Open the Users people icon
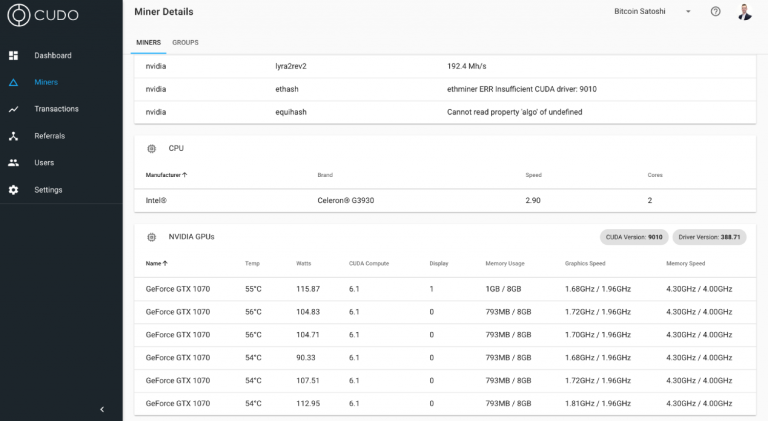The image size is (768, 421). point(14,163)
